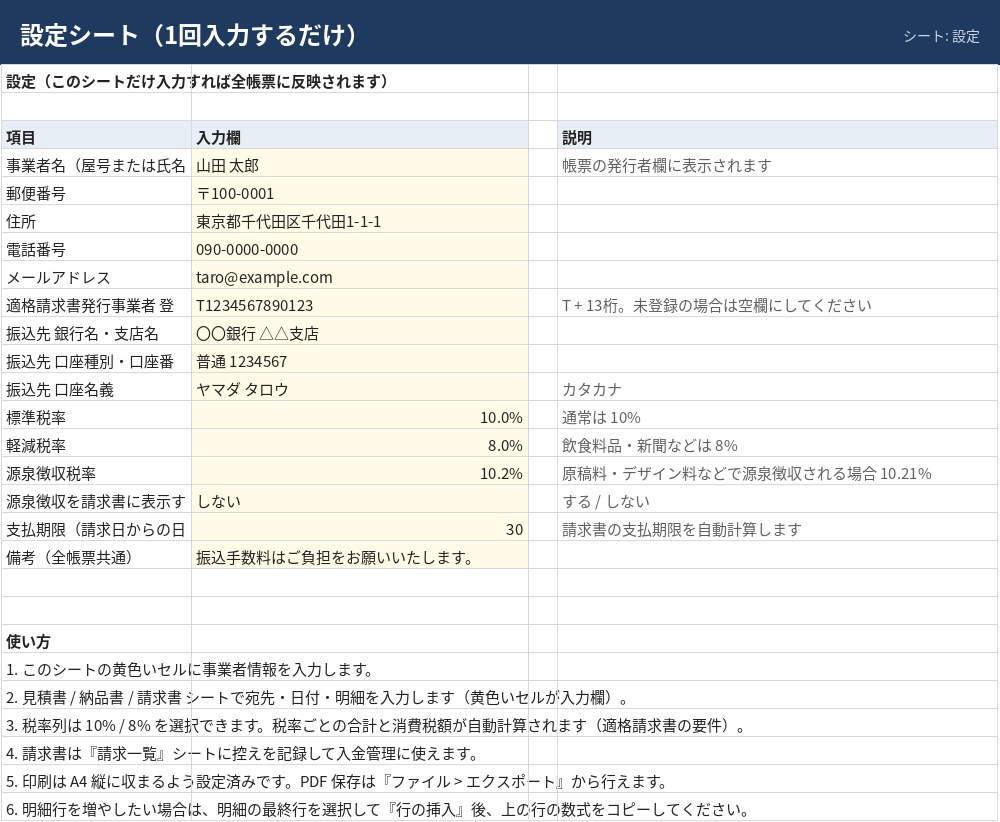The image size is (1000, 822).
Task: Select instruction 1 about 黄色いセル
Action: click(x=190, y=669)
